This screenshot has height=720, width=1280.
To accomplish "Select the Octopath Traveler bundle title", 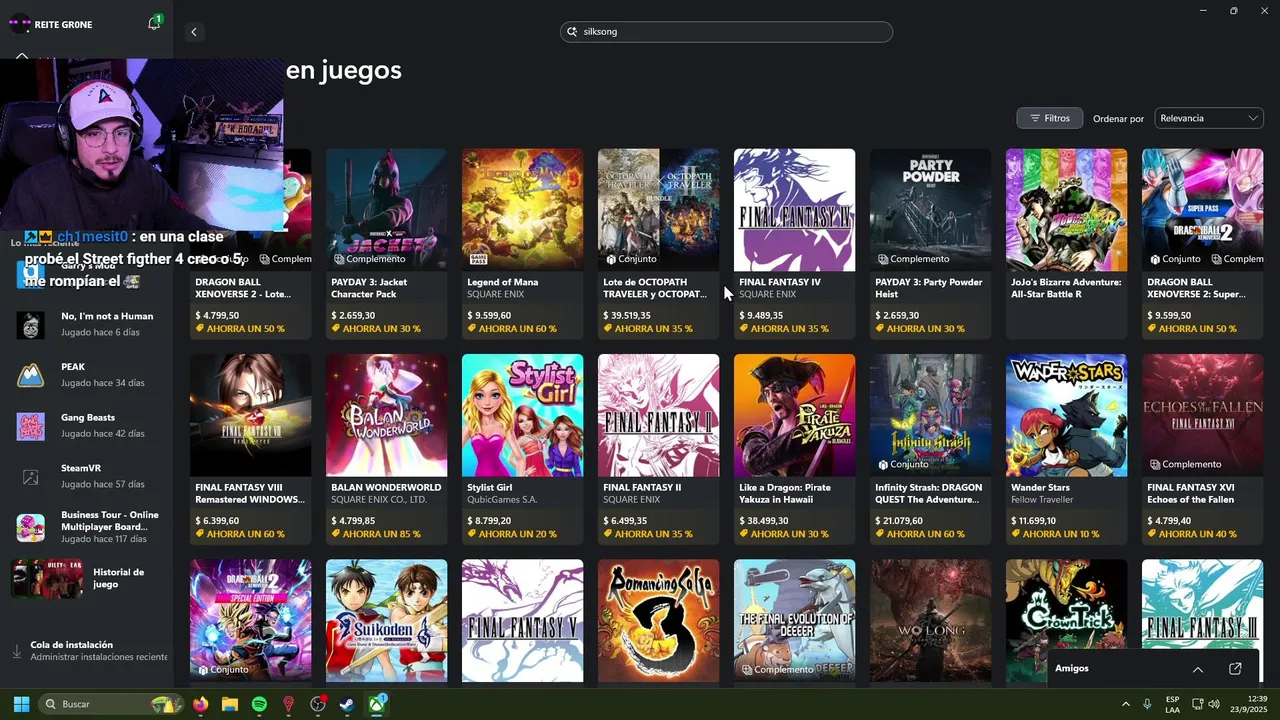I will click(x=655, y=288).
